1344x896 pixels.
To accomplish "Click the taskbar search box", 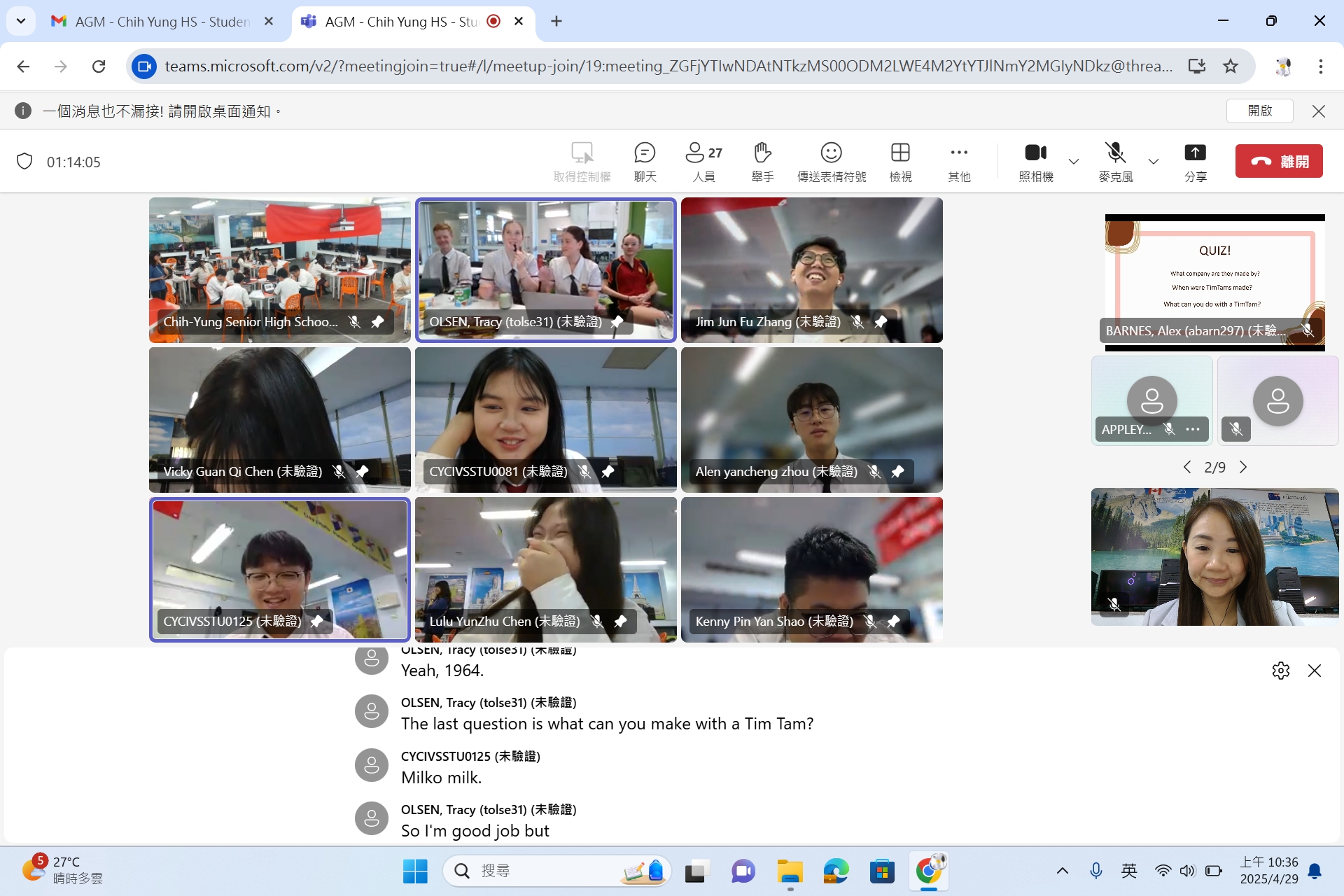I will tap(558, 871).
